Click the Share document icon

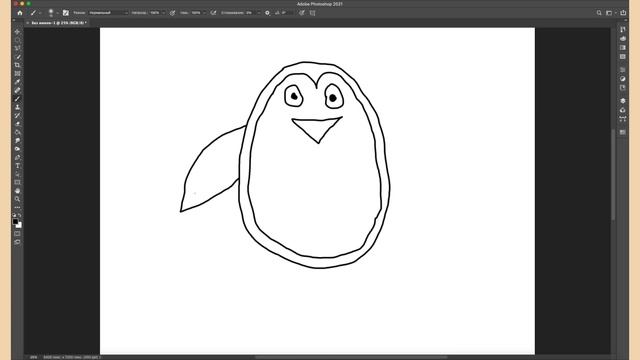[623, 13]
